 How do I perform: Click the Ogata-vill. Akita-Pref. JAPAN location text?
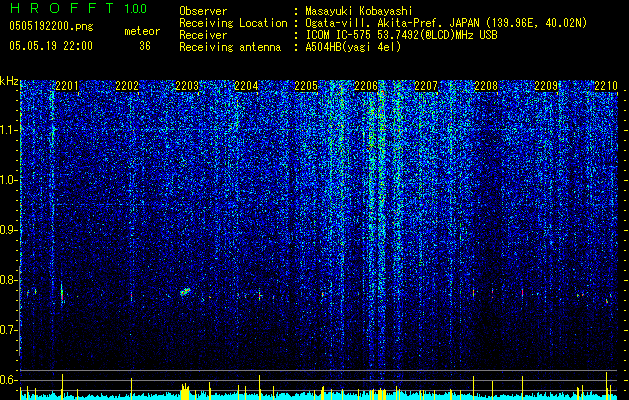(446, 23)
